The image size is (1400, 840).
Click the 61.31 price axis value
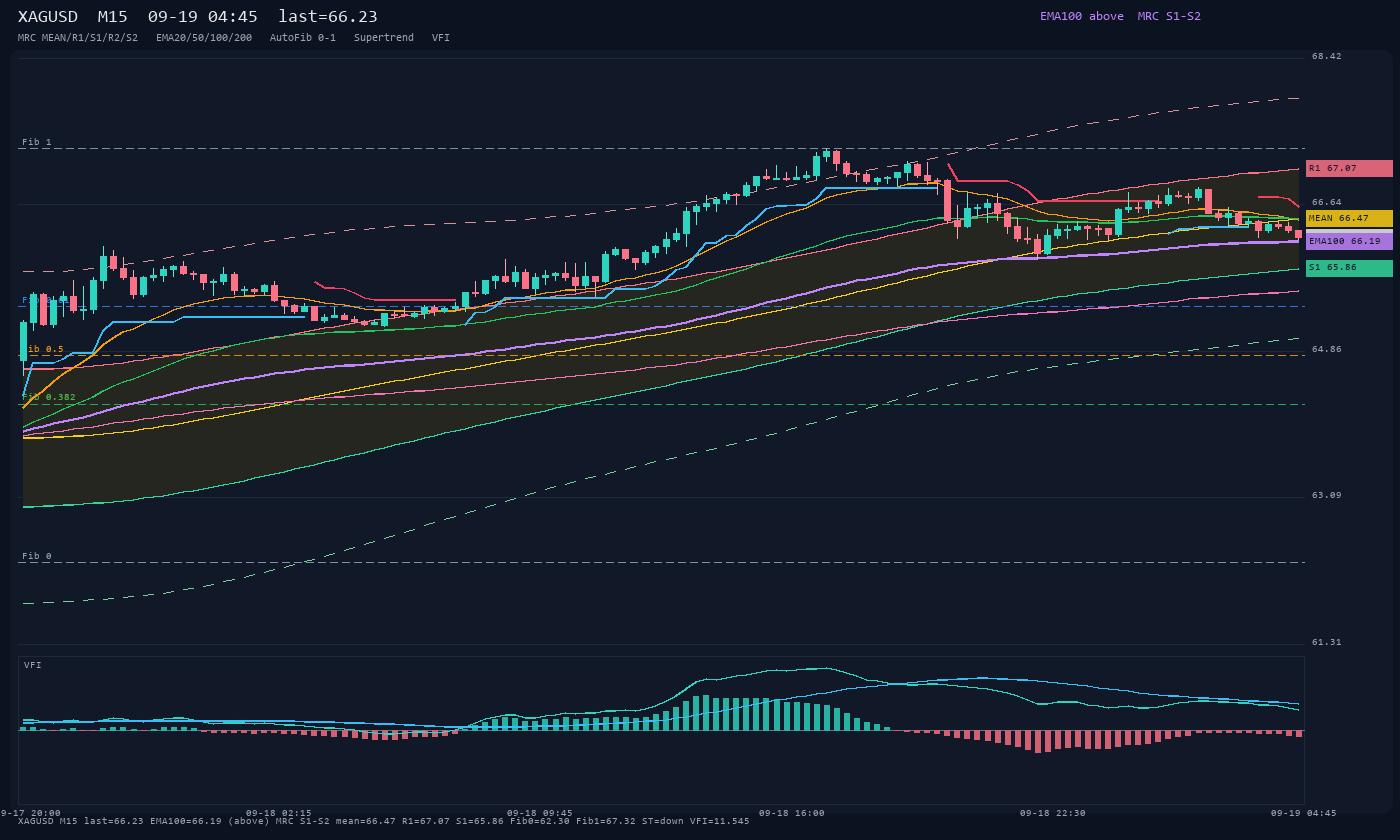(1327, 642)
